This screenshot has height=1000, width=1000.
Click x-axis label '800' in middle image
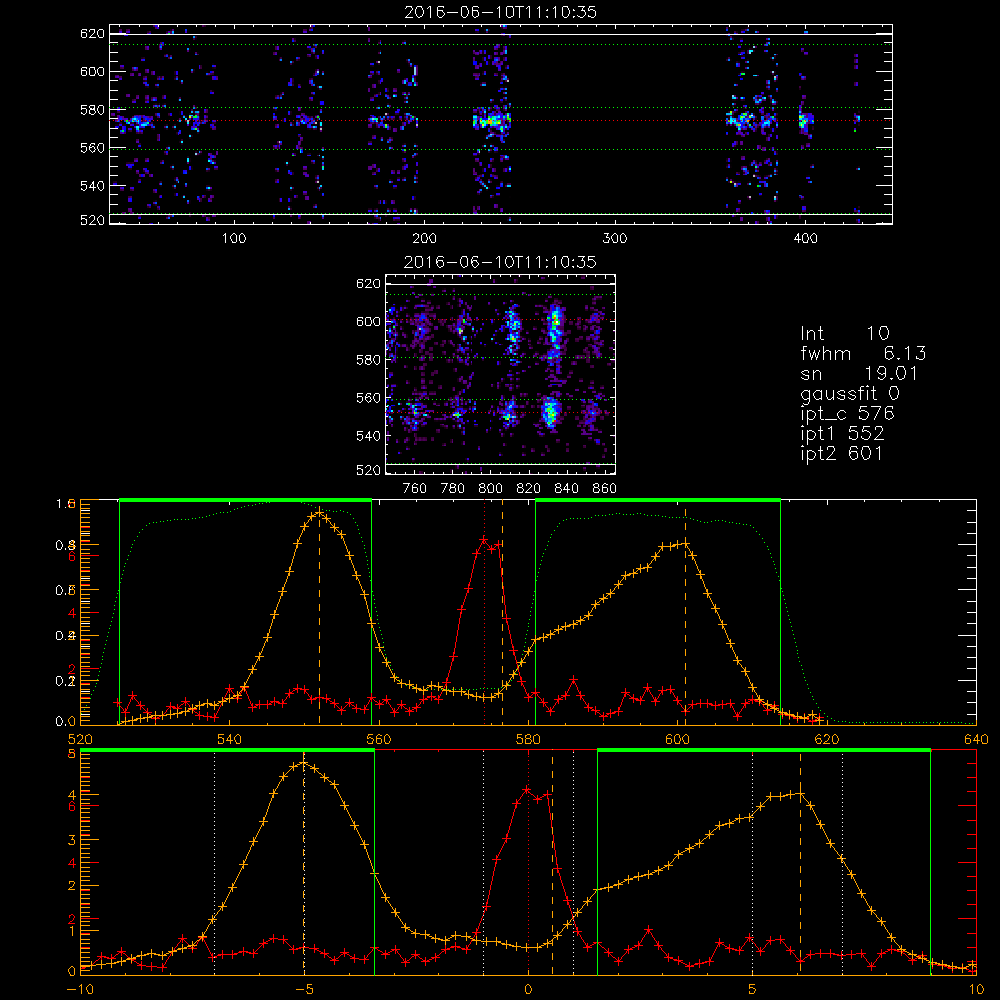tap(490, 489)
